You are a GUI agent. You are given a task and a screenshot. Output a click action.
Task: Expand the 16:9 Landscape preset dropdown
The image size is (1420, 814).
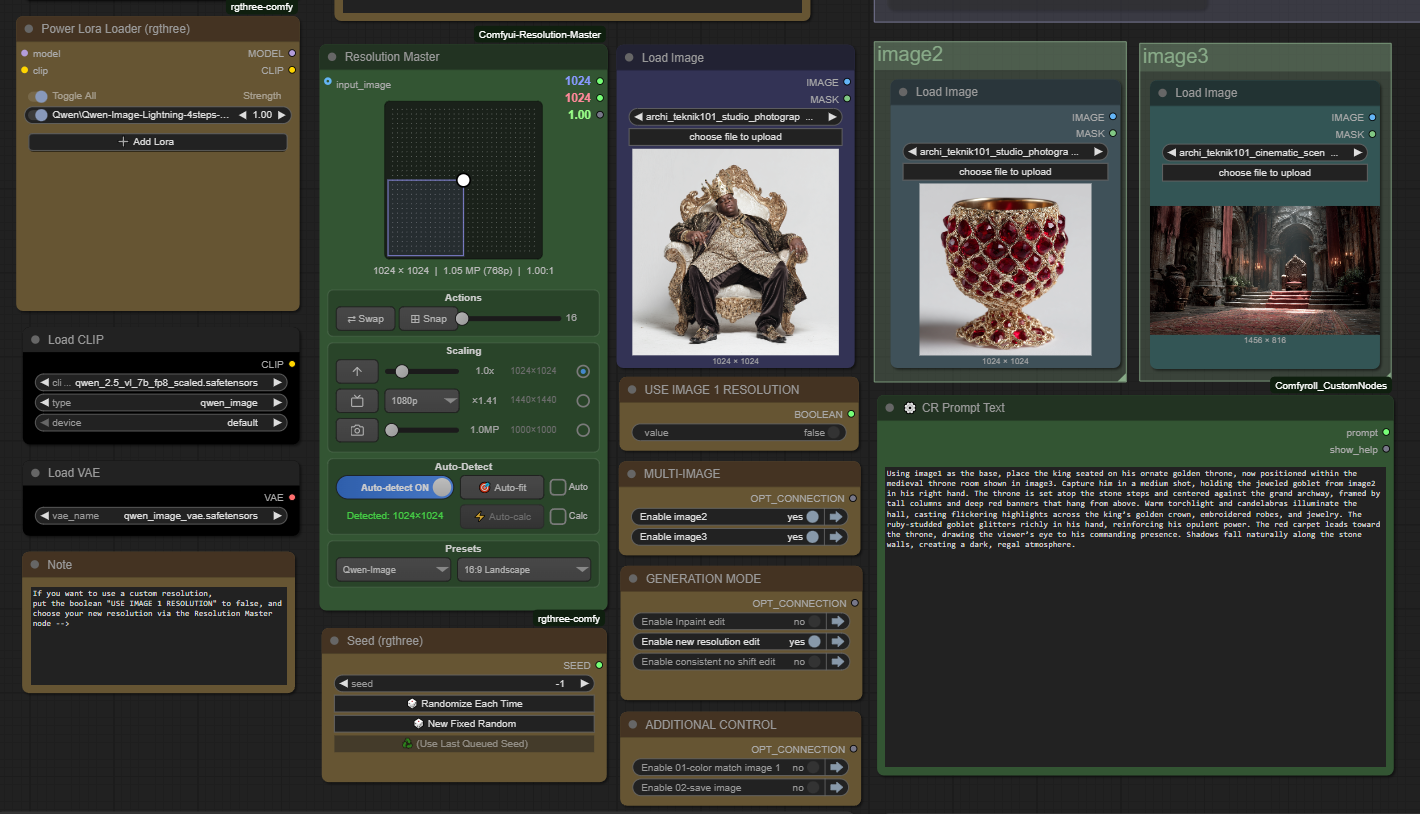523,570
